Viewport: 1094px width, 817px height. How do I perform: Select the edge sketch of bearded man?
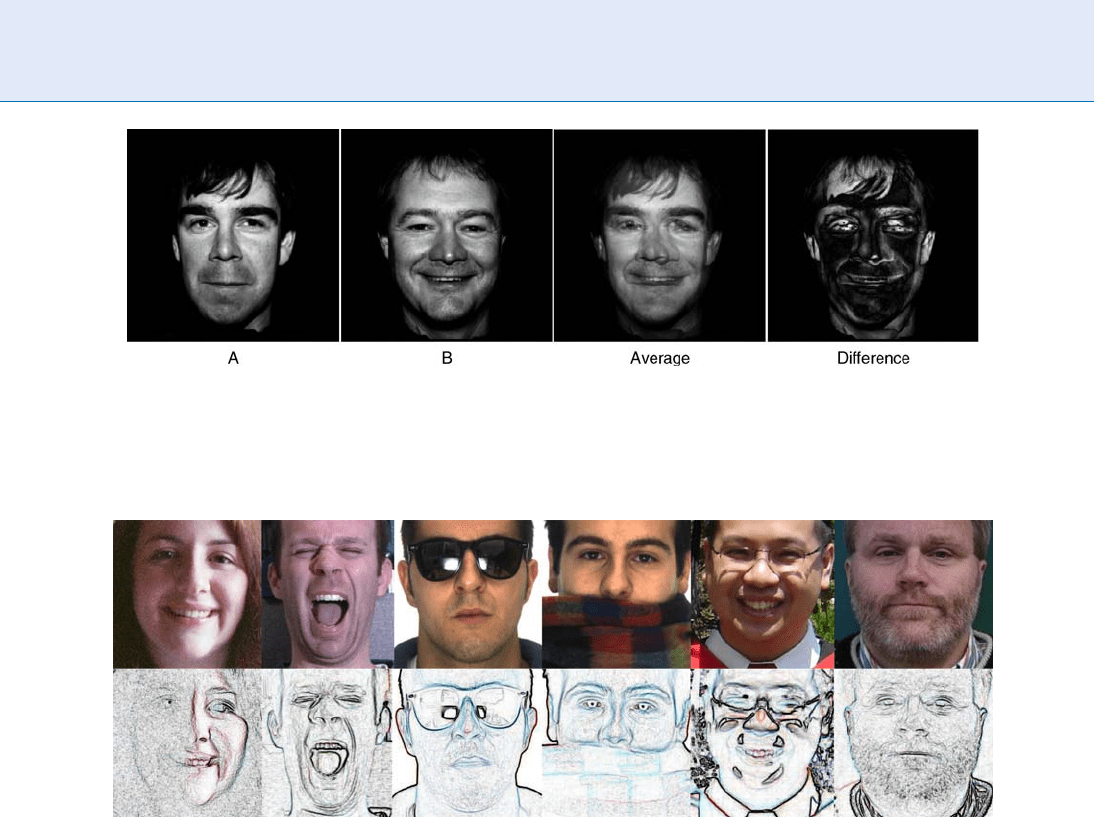[913, 742]
